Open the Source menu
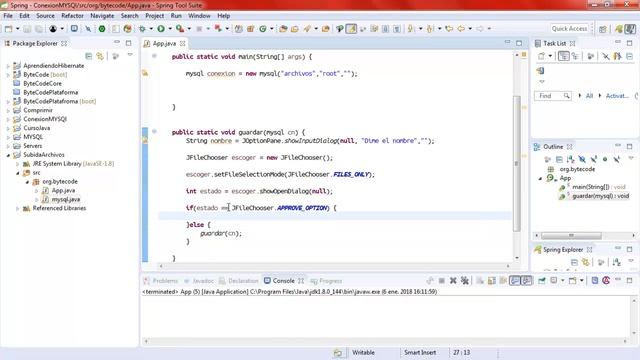The width and height of the screenshot is (640, 360). pyautogui.click(x=45, y=16)
